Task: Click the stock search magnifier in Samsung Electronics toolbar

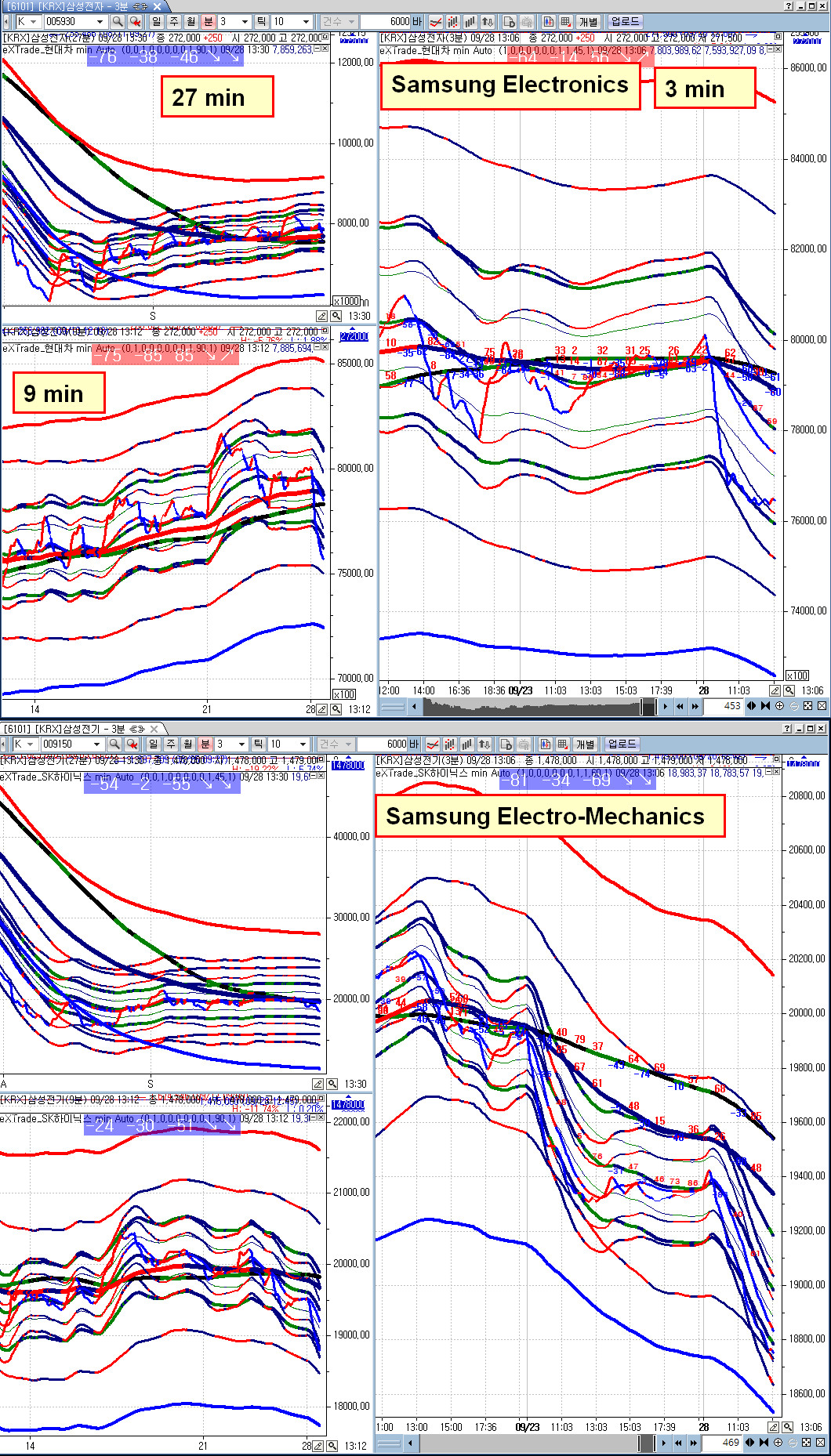Action: click(118, 22)
